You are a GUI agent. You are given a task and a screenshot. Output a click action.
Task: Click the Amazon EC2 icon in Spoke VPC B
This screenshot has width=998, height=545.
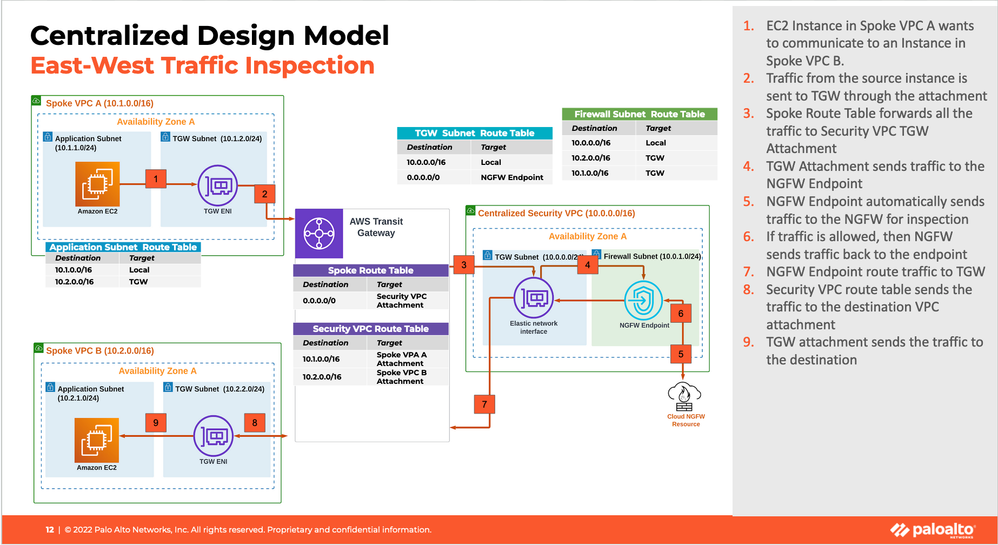[97, 439]
